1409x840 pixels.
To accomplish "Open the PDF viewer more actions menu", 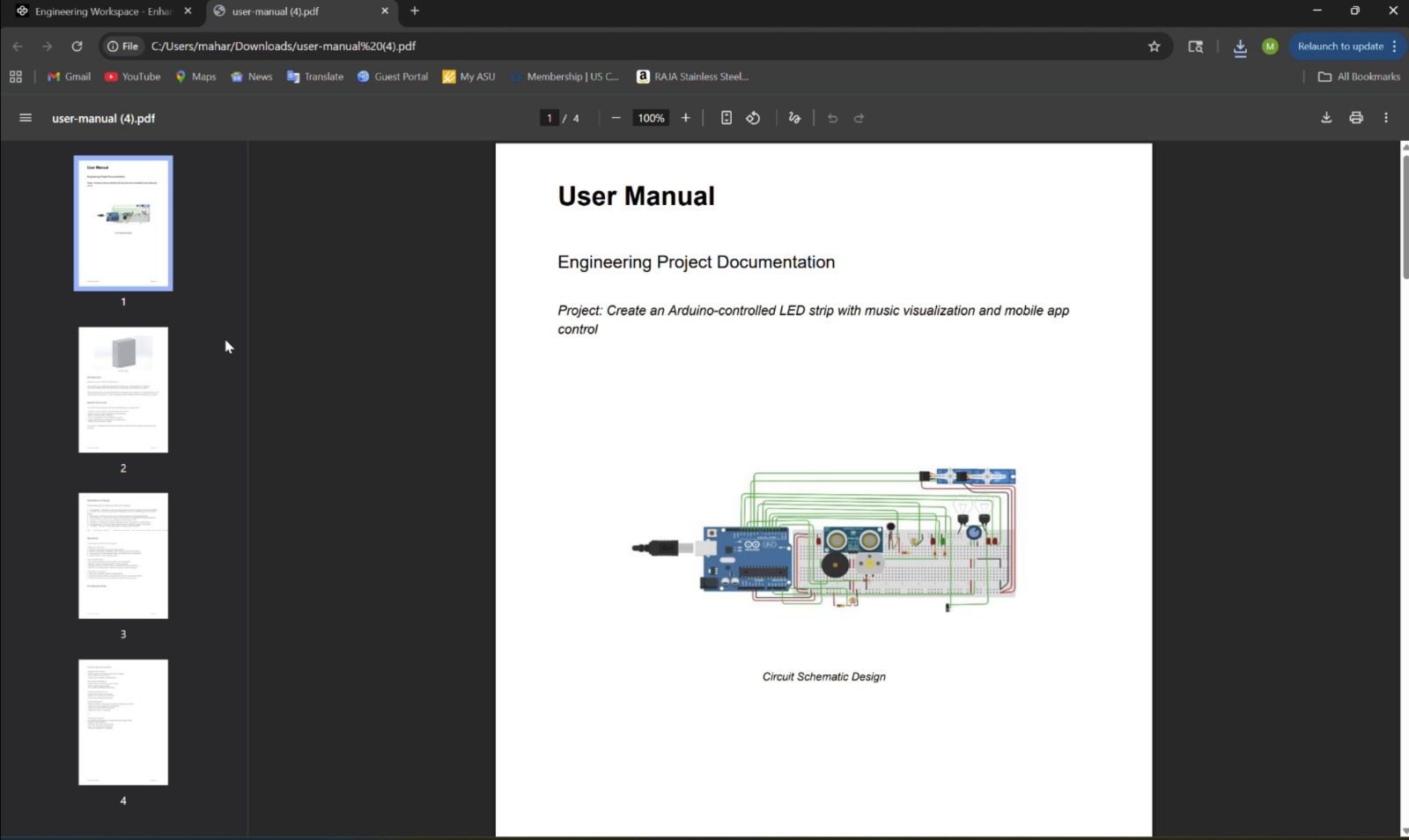I will point(1386,118).
